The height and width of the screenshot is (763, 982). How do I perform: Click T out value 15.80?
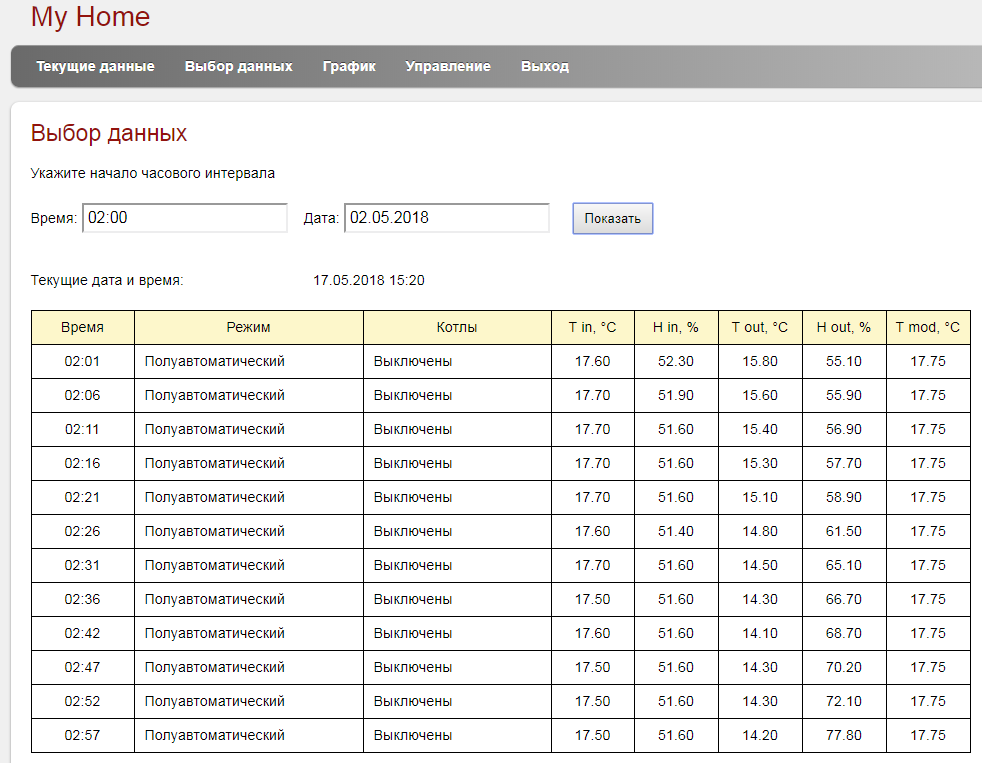[760, 361]
